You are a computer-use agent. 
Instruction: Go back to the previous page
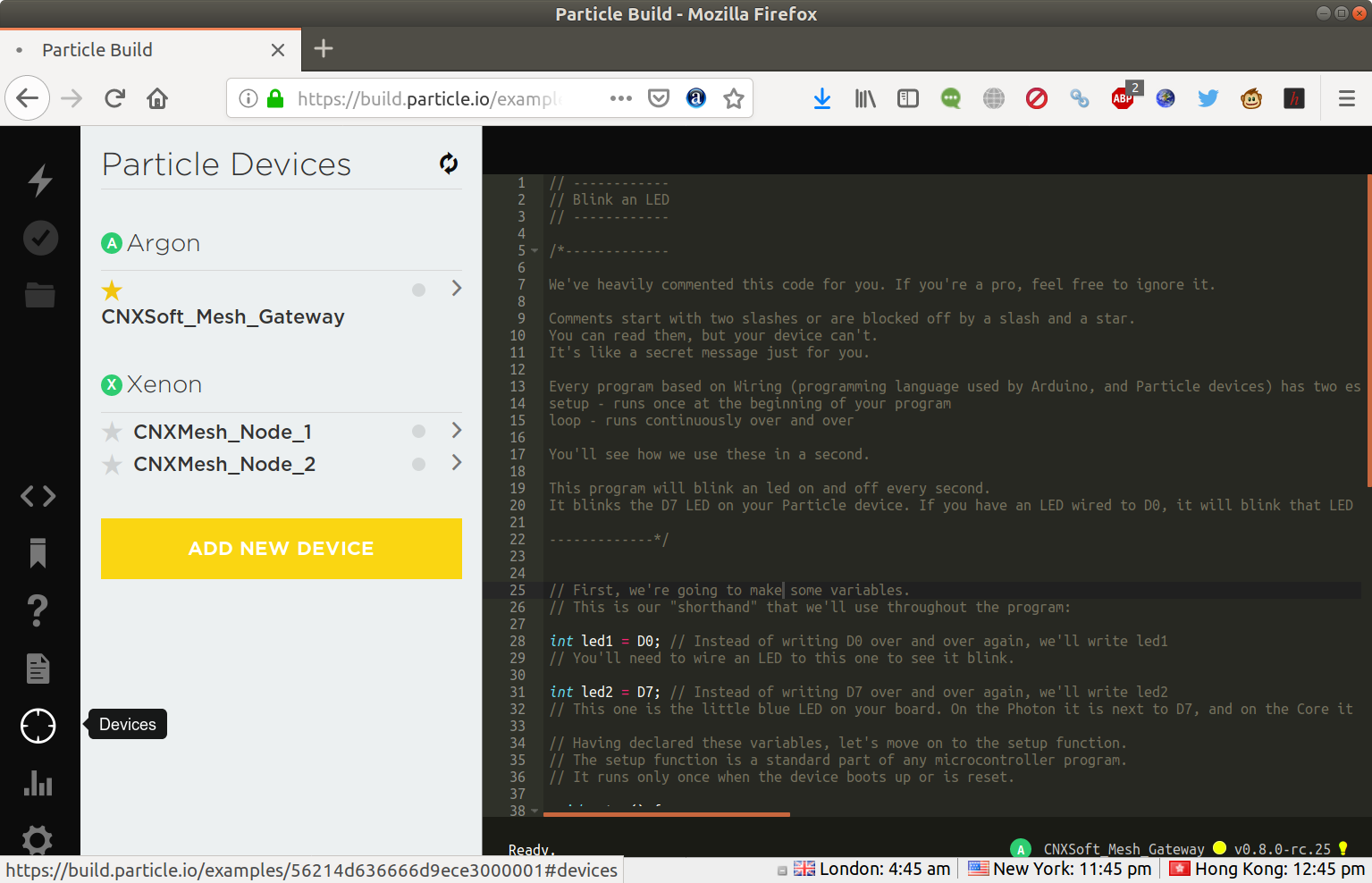pyautogui.click(x=28, y=98)
